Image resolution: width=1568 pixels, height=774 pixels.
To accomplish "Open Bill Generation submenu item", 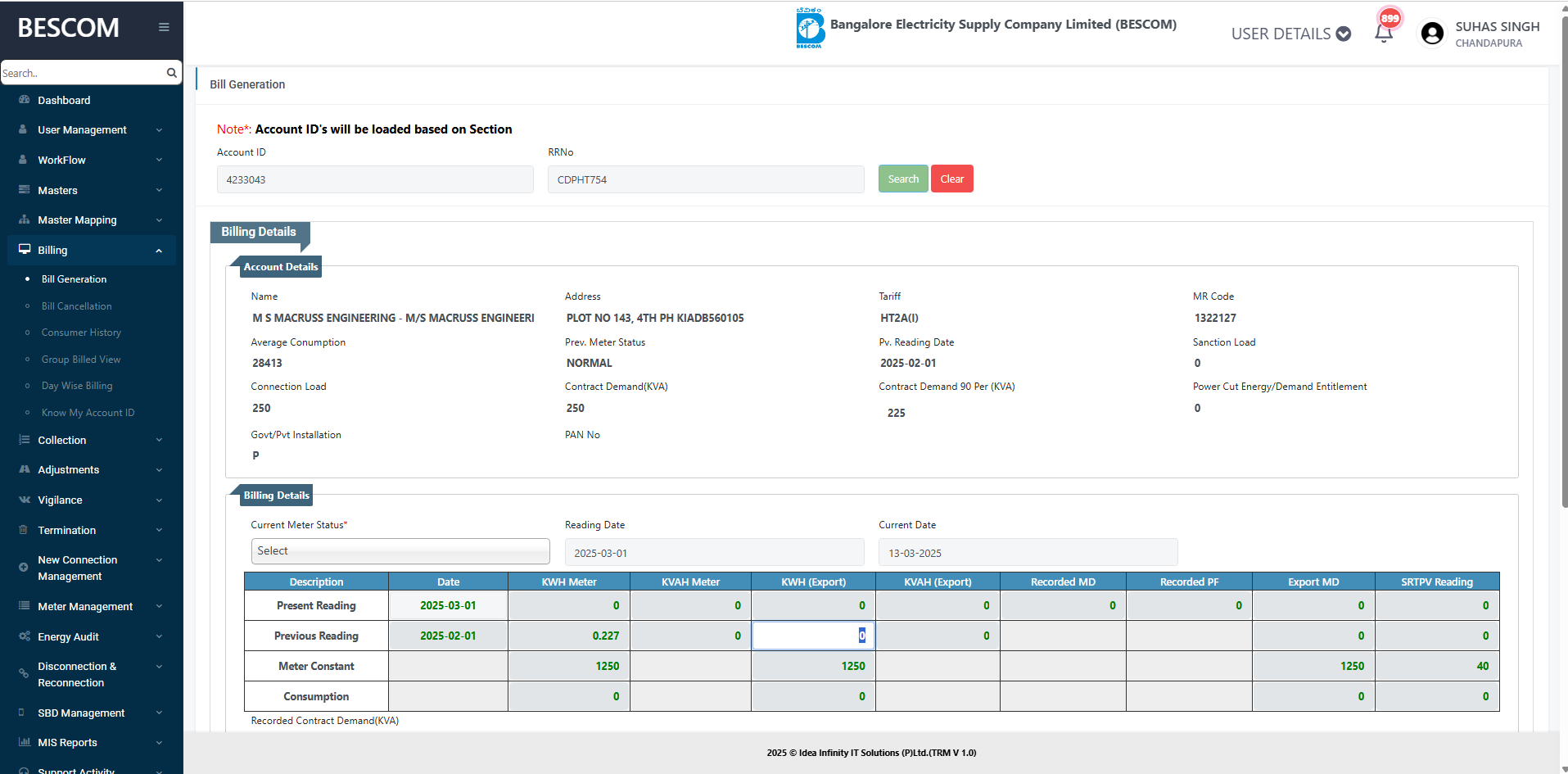I will point(74,279).
